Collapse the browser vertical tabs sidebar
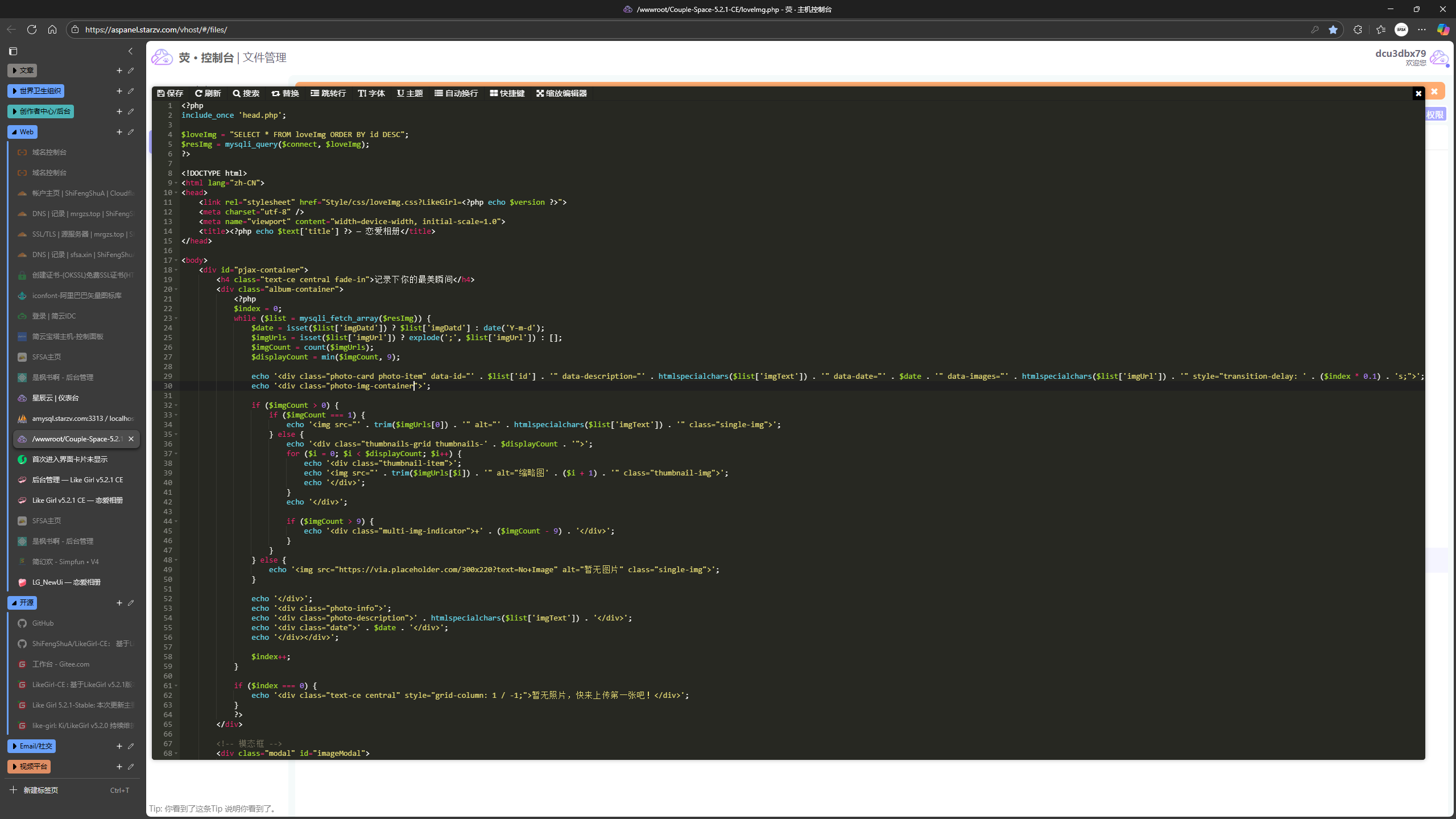The width and height of the screenshot is (1456, 819). coord(130,51)
